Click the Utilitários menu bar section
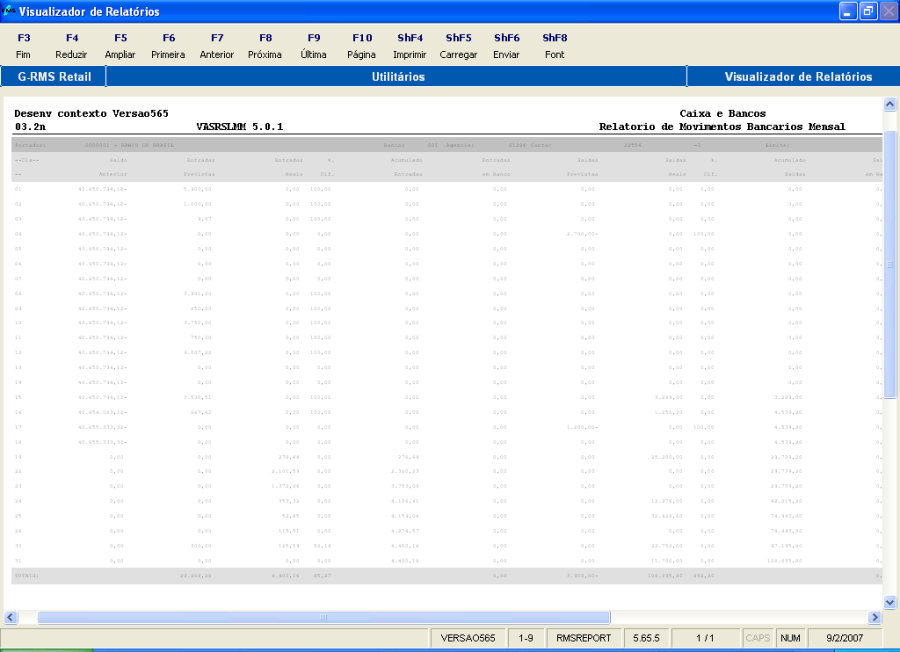The image size is (900, 652). coord(397,76)
